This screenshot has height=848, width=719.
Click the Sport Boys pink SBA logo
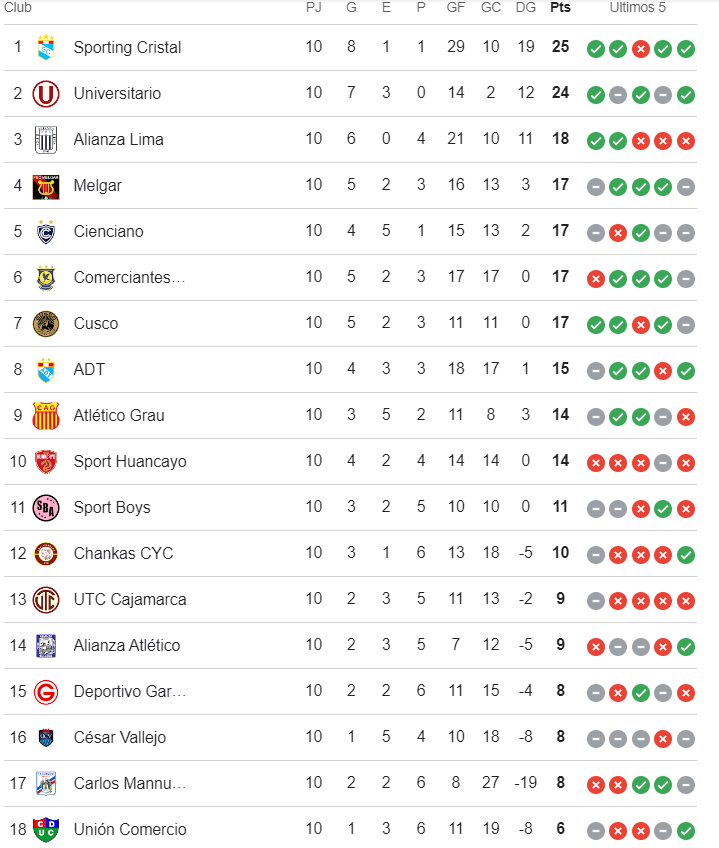click(45, 507)
